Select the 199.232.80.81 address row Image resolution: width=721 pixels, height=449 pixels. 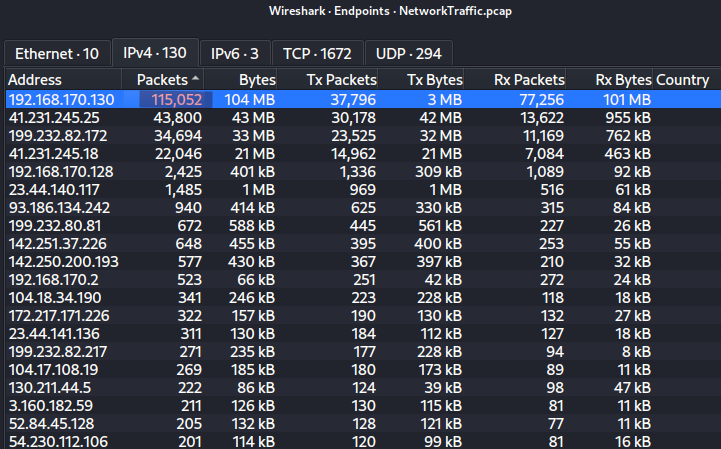click(x=363, y=225)
